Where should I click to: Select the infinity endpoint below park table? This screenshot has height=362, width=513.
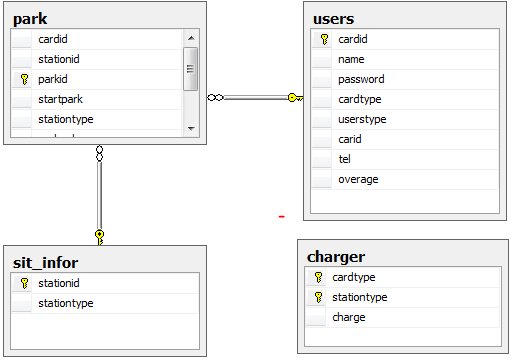[99, 153]
